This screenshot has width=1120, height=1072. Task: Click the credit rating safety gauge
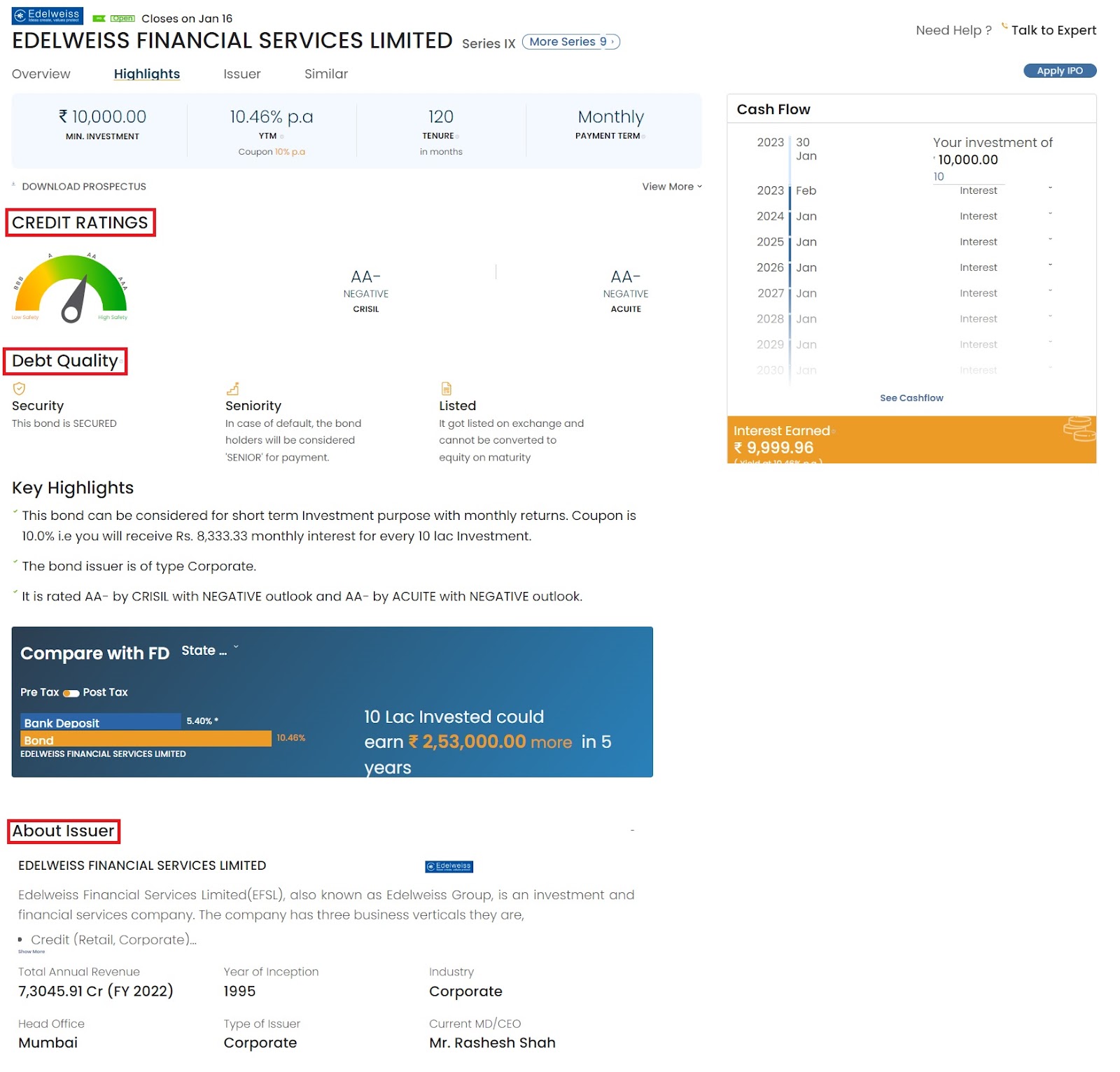coord(71,288)
